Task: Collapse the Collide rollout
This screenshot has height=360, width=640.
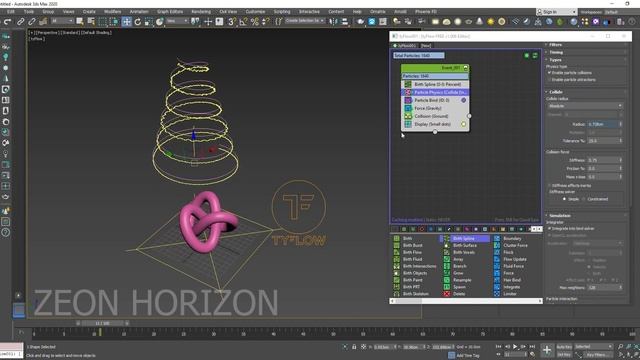Action: (x=555, y=92)
